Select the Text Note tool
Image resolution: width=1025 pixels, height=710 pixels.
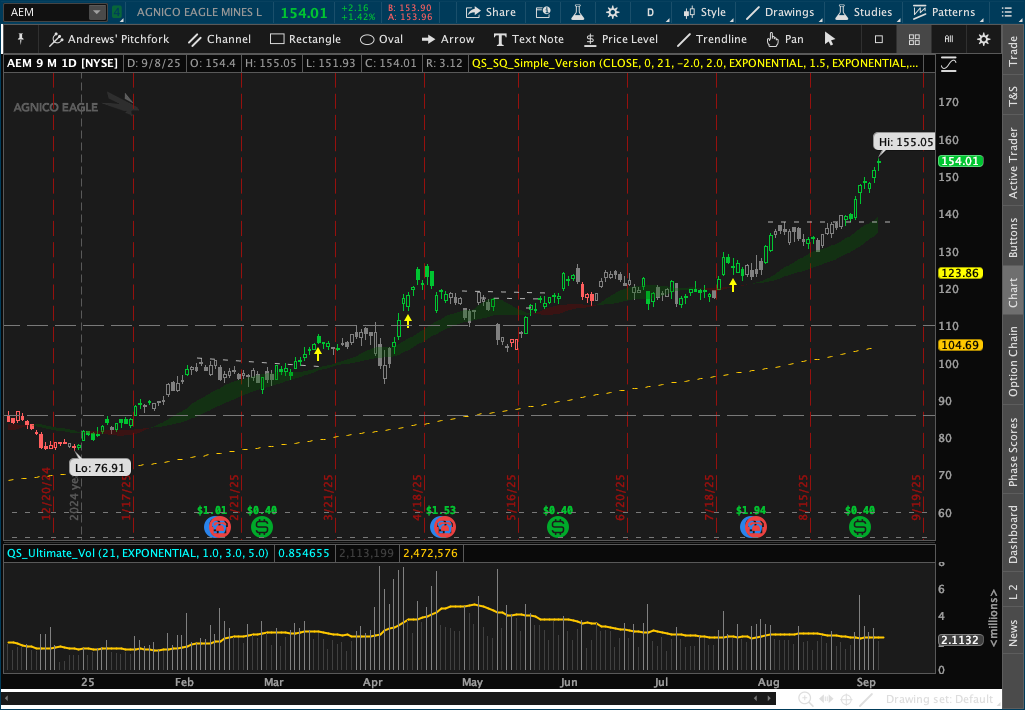528,39
